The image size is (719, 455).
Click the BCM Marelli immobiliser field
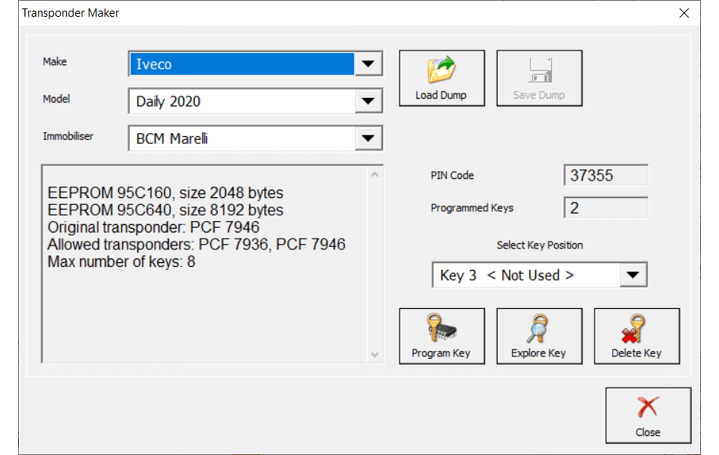coord(242,138)
